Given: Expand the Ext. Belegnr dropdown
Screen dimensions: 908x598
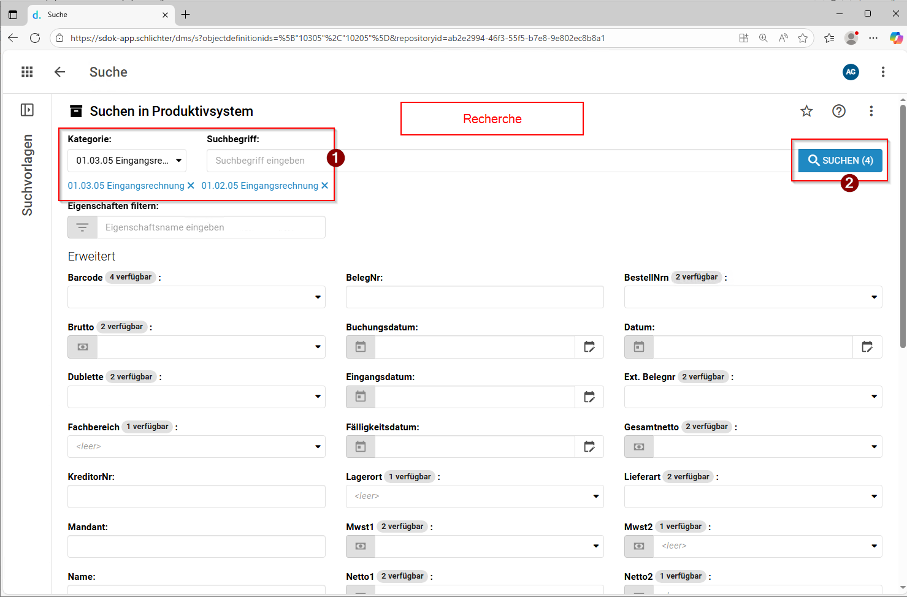Looking at the screenshot, I should (874, 397).
